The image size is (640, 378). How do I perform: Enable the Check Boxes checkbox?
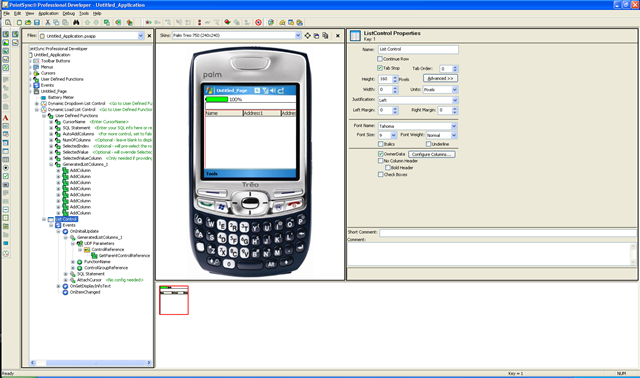pos(381,174)
